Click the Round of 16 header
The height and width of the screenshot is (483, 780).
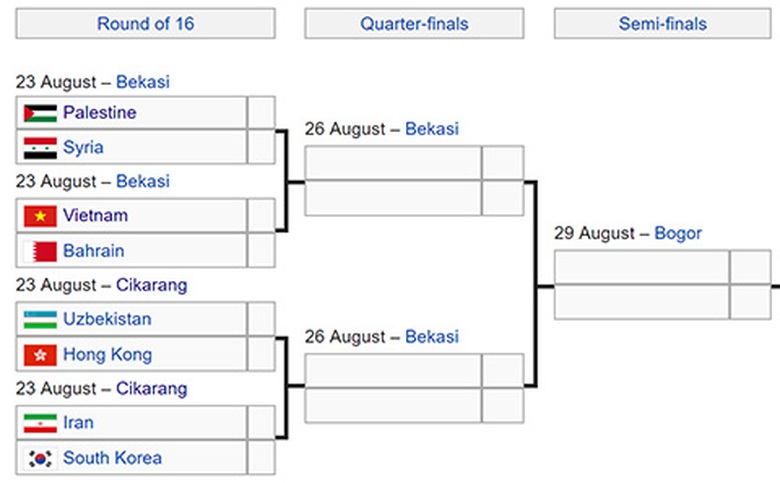(146, 24)
